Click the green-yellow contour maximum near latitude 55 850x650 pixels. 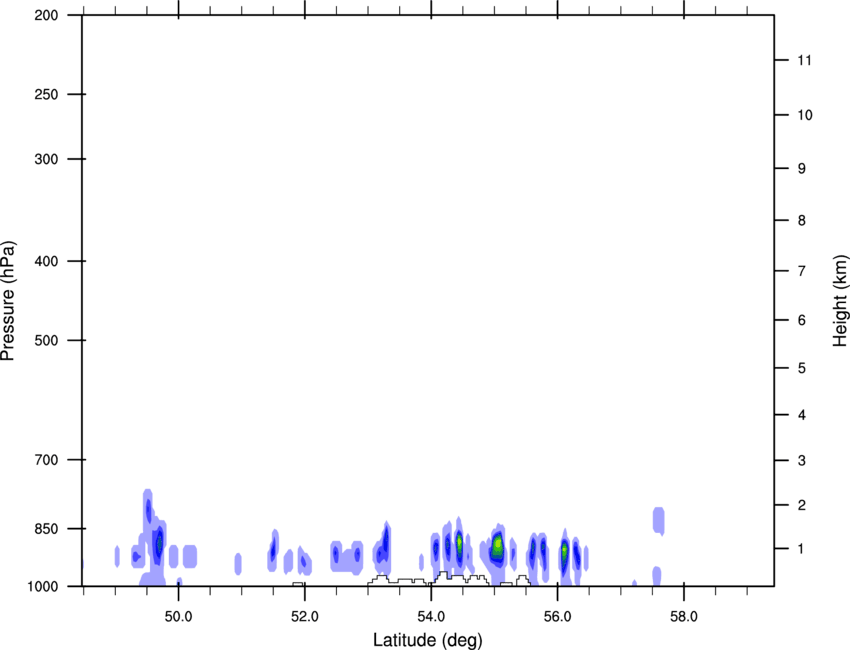click(x=498, y=543)
